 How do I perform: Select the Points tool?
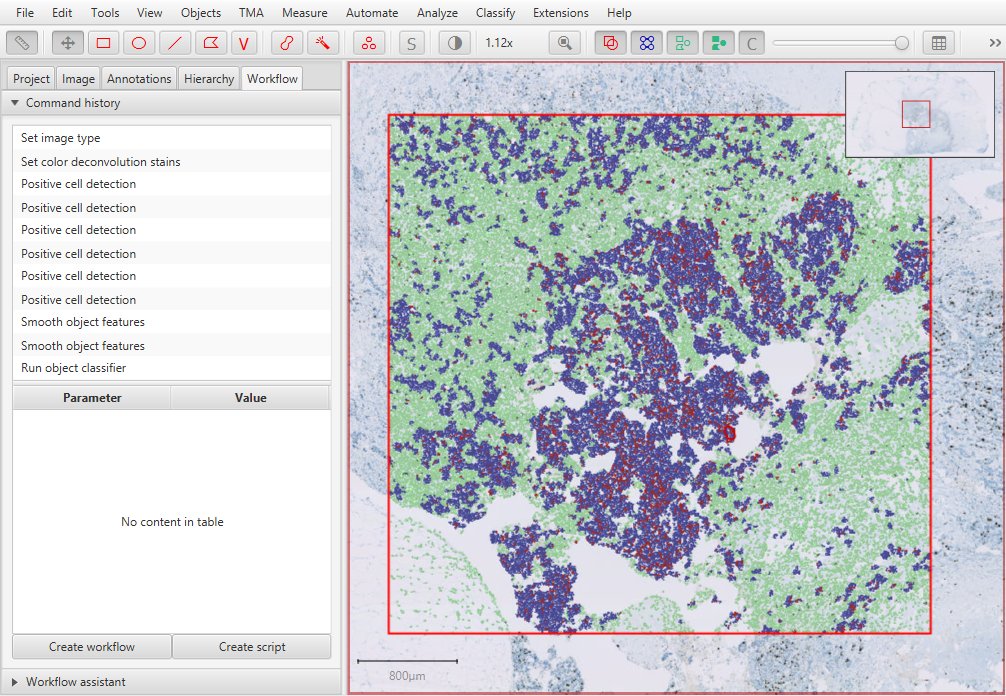click(369, 43)
